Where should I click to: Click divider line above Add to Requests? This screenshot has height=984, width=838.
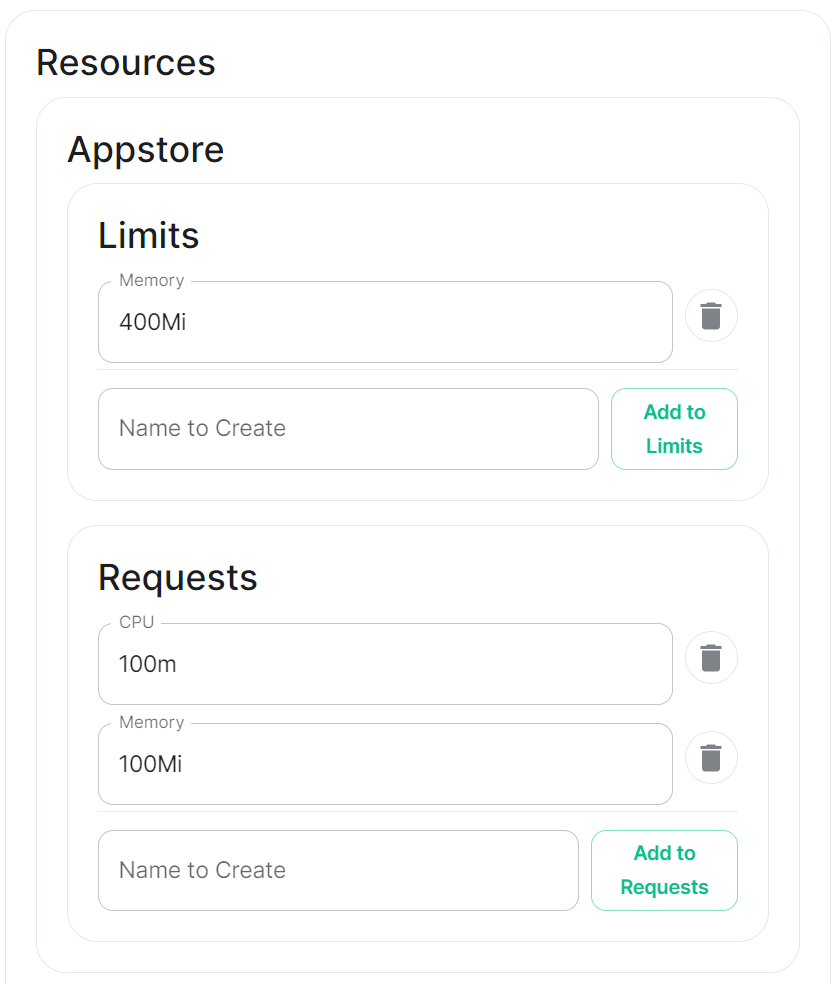click(x=418, y=811)
